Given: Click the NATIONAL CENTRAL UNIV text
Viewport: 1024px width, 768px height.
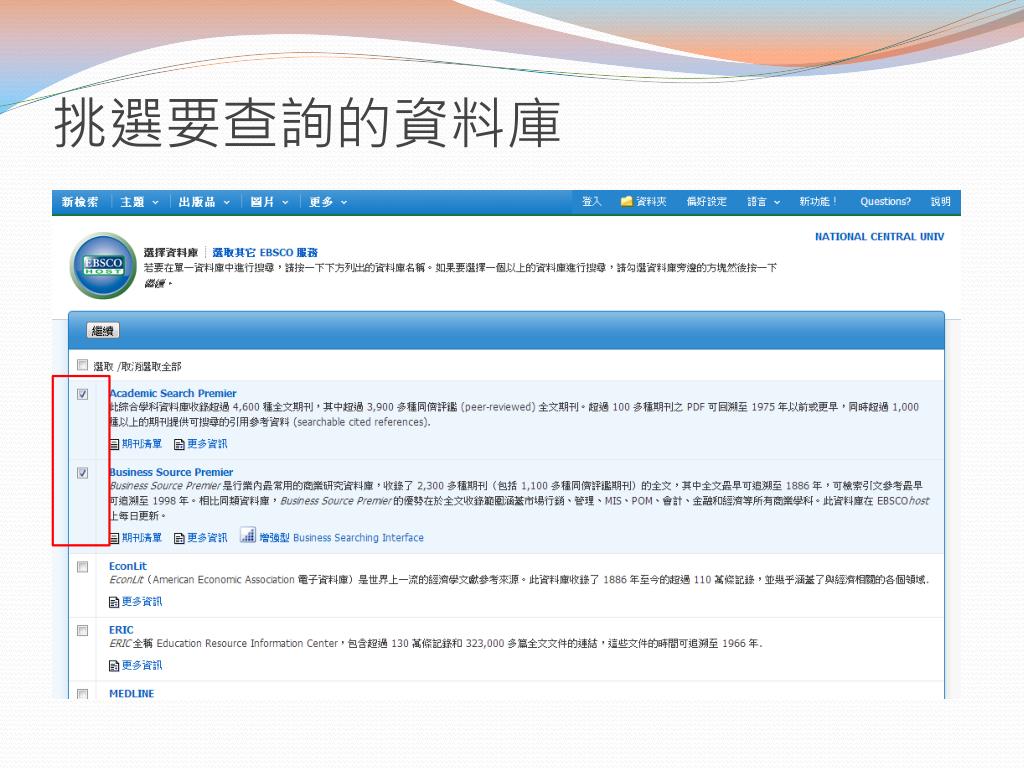Looking at the screenshot, I should [879, 237].
